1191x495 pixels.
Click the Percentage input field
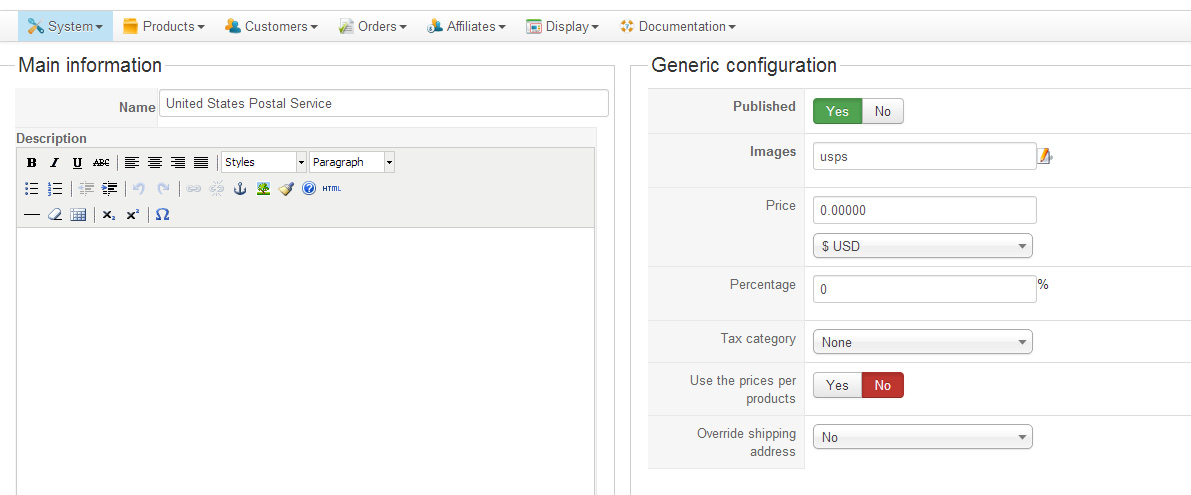click(924, 289)
